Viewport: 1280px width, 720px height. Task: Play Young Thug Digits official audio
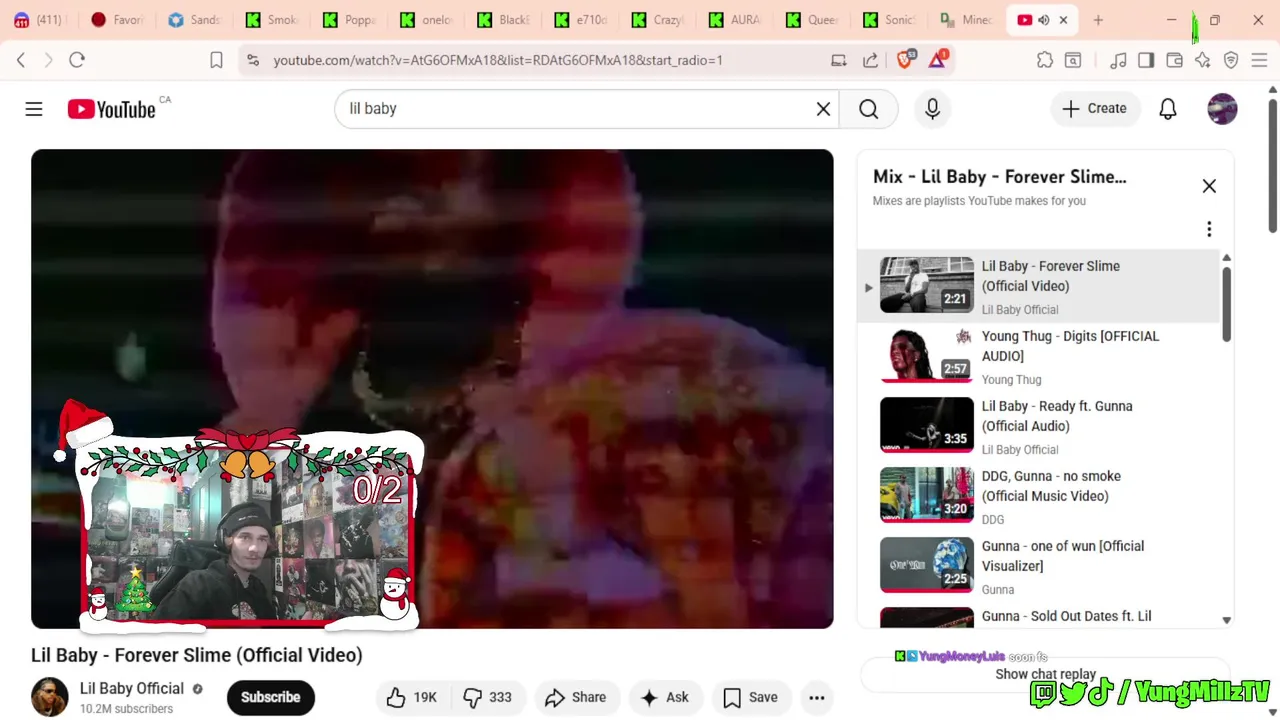(x=1040, y=356)
